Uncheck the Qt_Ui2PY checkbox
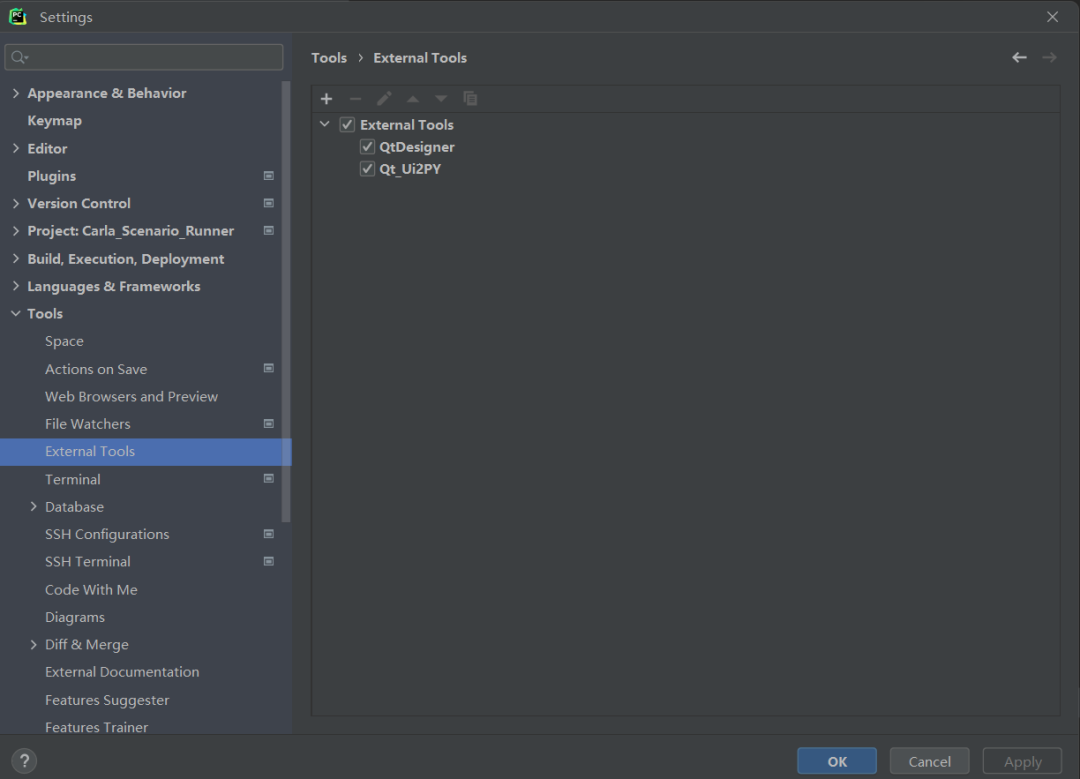Screen dimensions: 1080x779 (367, 169)
